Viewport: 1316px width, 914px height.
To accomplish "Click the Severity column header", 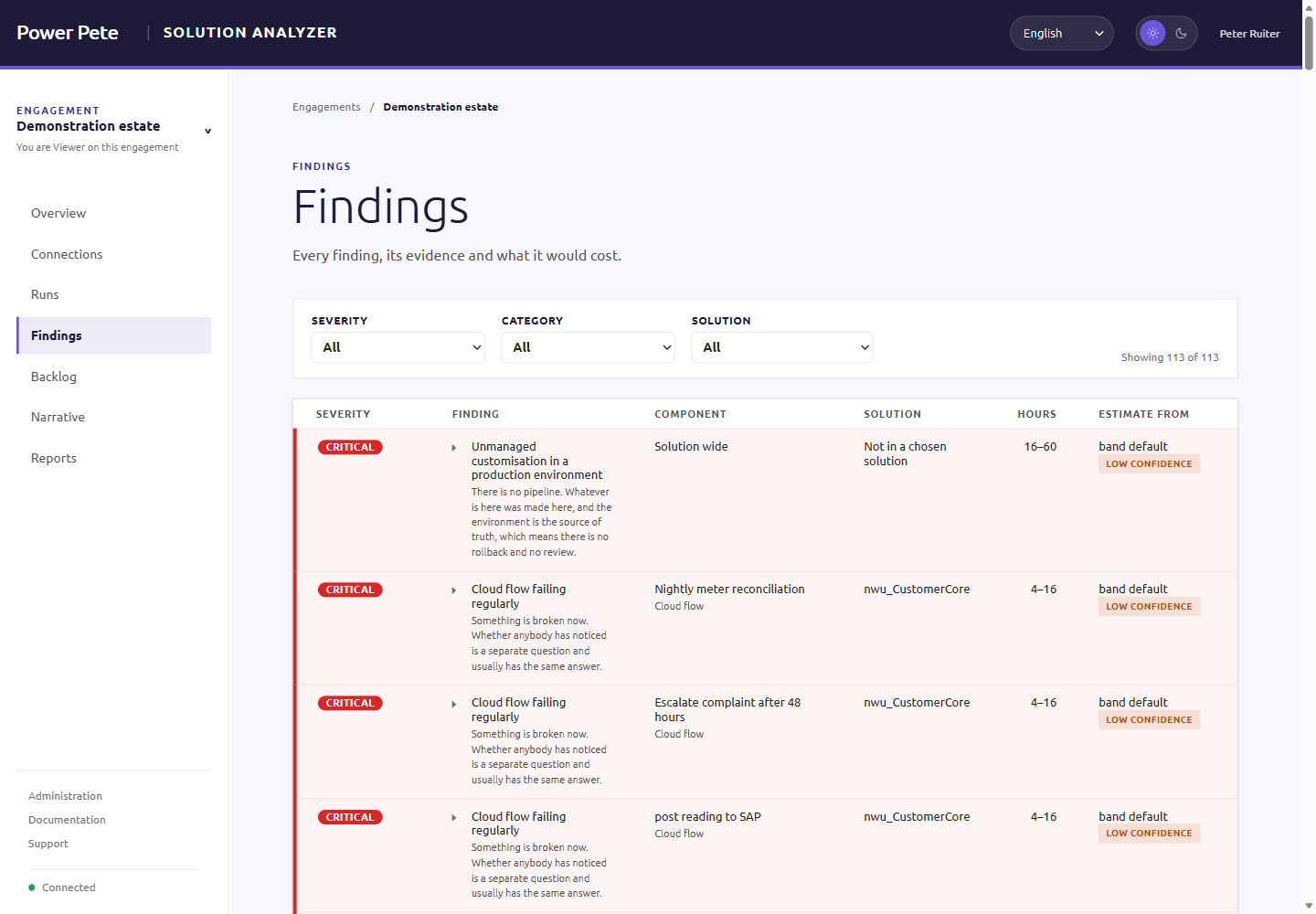I will click(343, 414).
